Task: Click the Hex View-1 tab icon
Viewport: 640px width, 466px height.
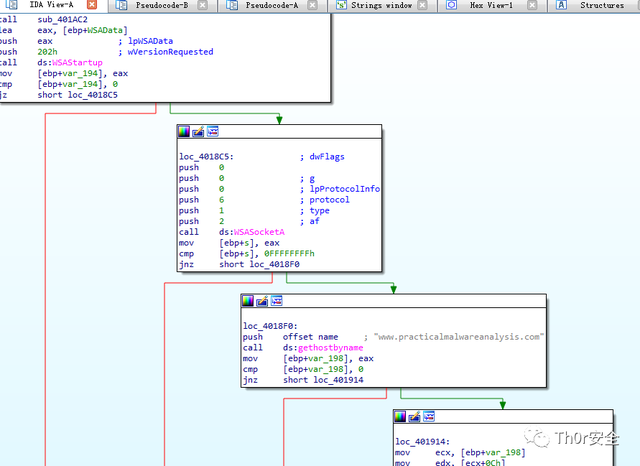Action: [x=451, y=5]
